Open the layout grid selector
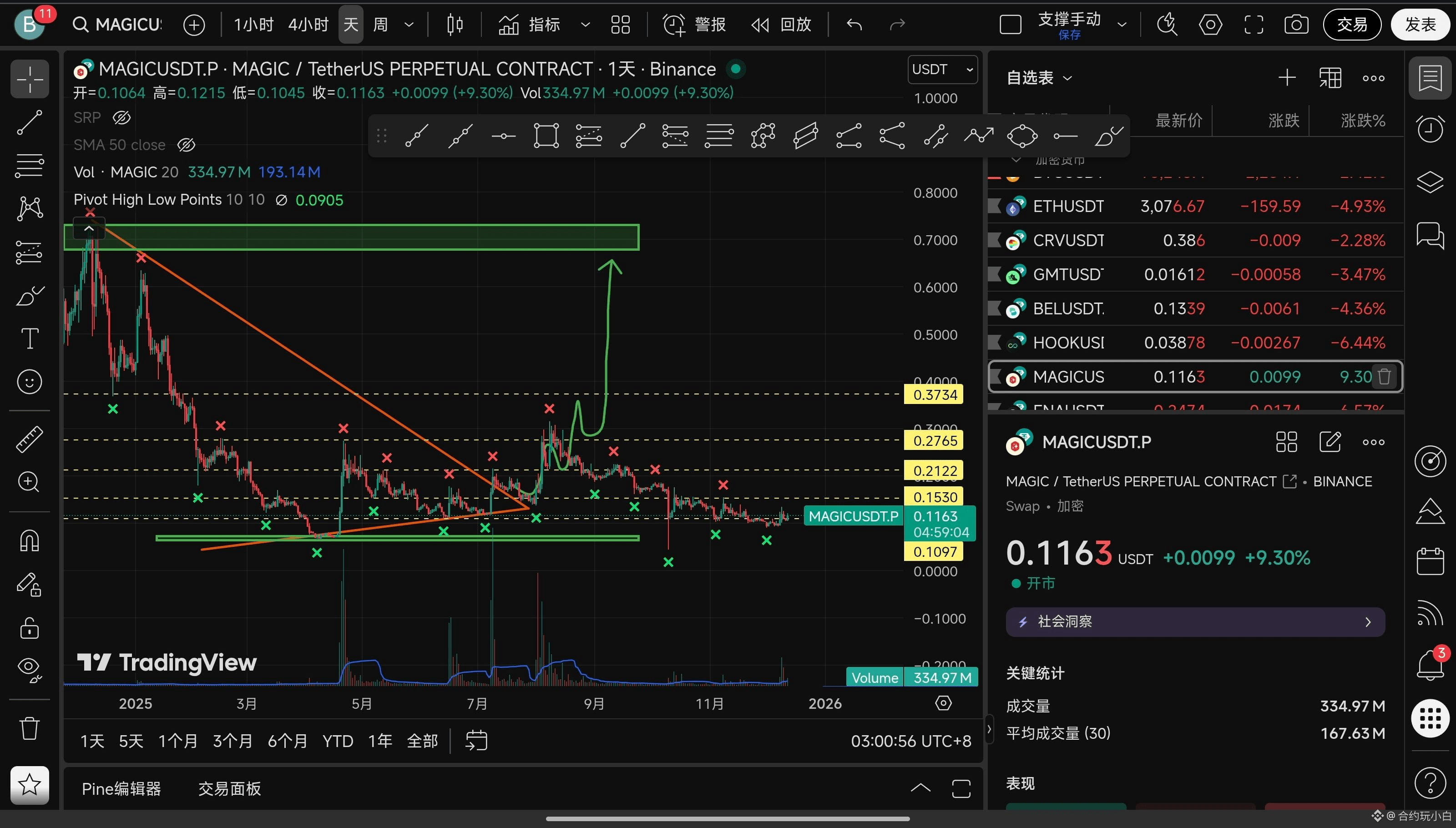Viewport: 1456px width, 828px height. point(620,25)
